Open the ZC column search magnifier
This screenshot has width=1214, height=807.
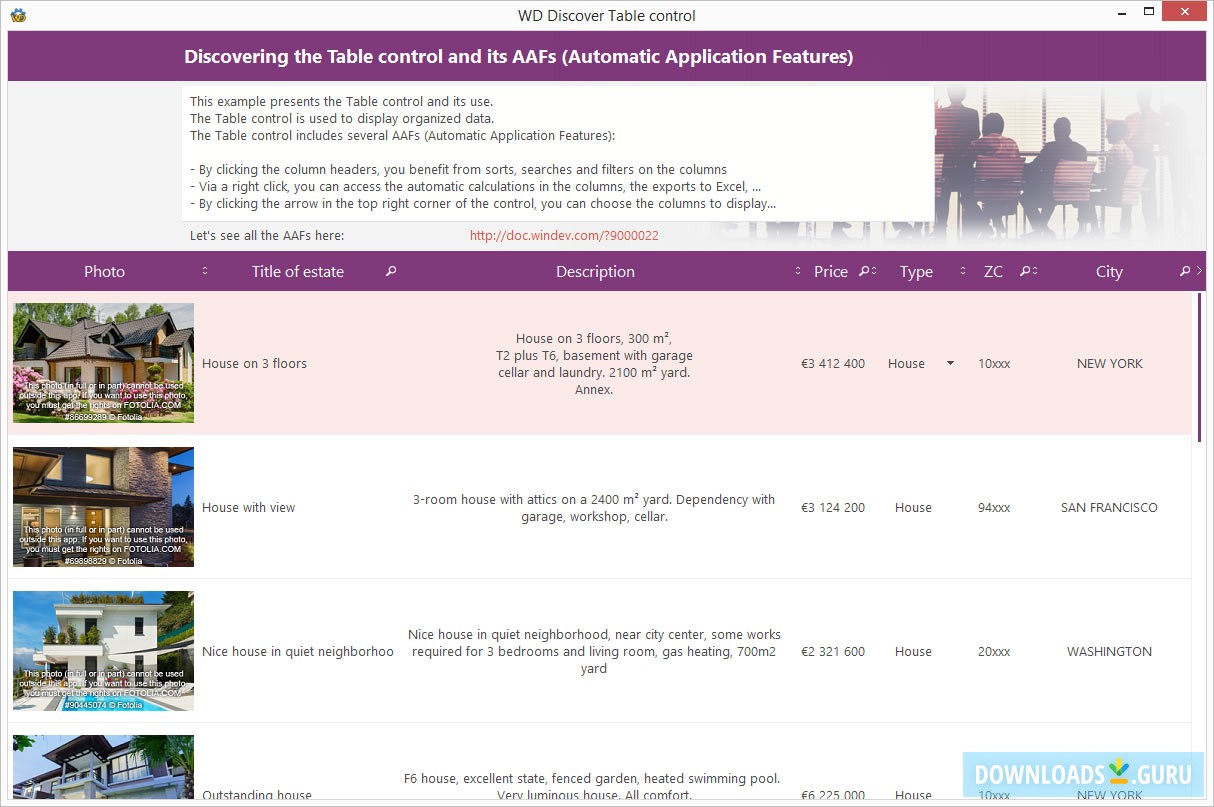point(1025,271)
